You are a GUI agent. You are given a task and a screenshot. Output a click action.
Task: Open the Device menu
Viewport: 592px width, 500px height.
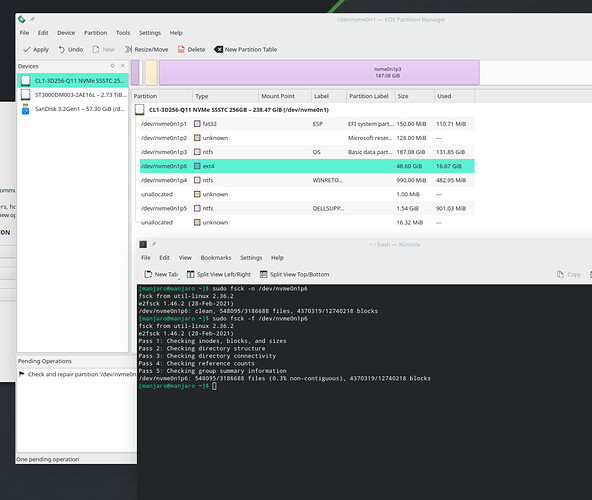point(66,33)
